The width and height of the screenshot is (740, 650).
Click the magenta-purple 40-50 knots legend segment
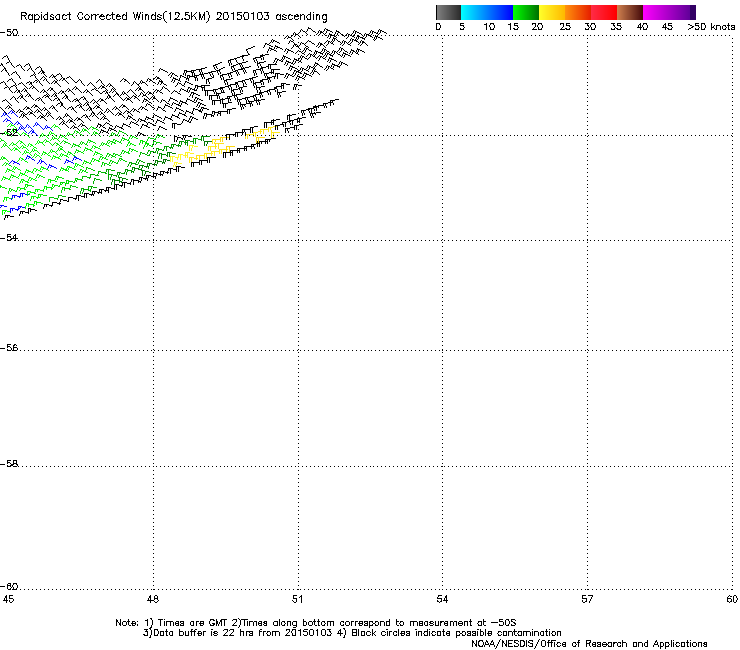point(669,12)
